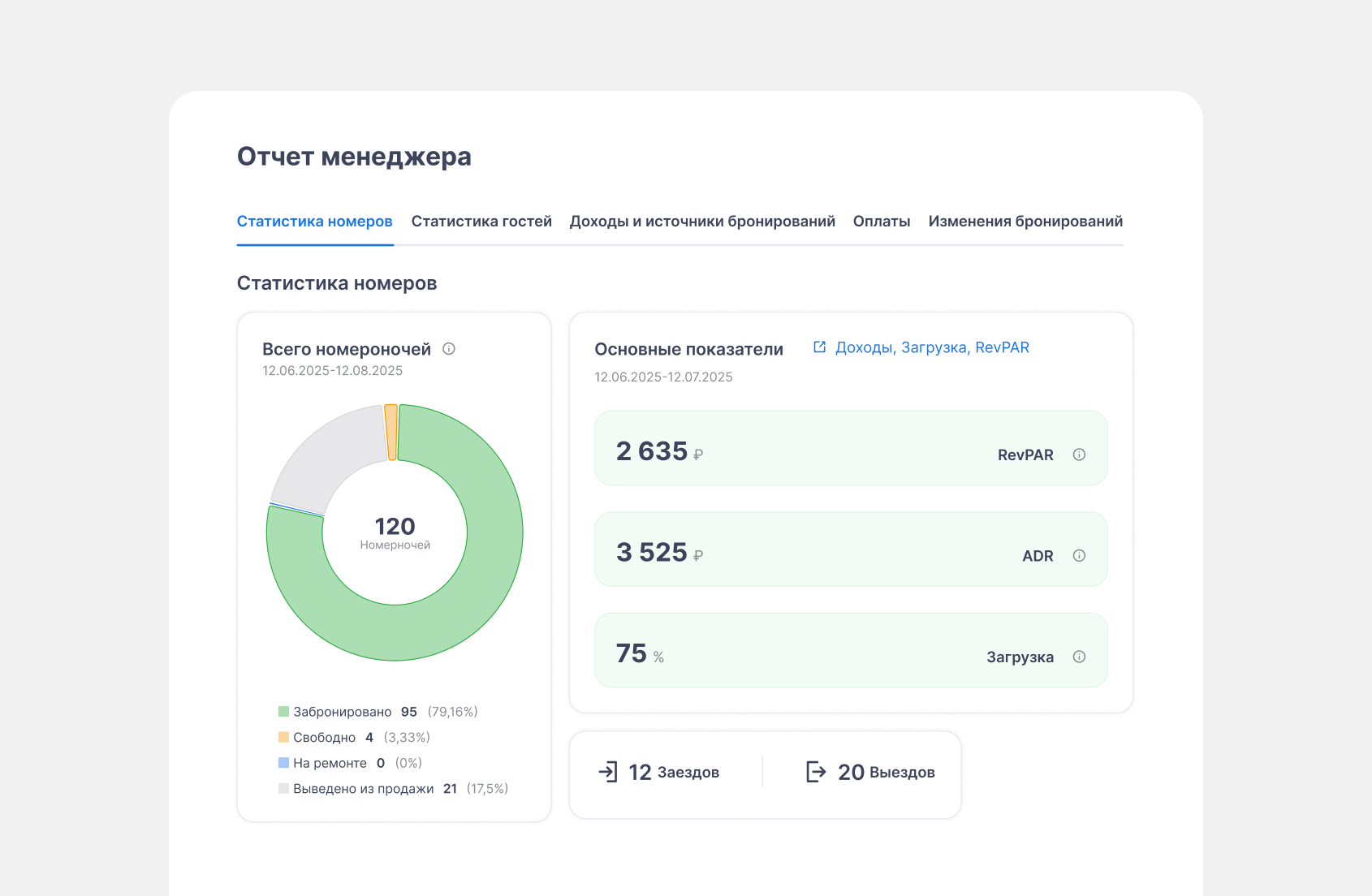Click blue На ремонте legend swatch
1372x896 pixels.
click(x=283, y=763)
